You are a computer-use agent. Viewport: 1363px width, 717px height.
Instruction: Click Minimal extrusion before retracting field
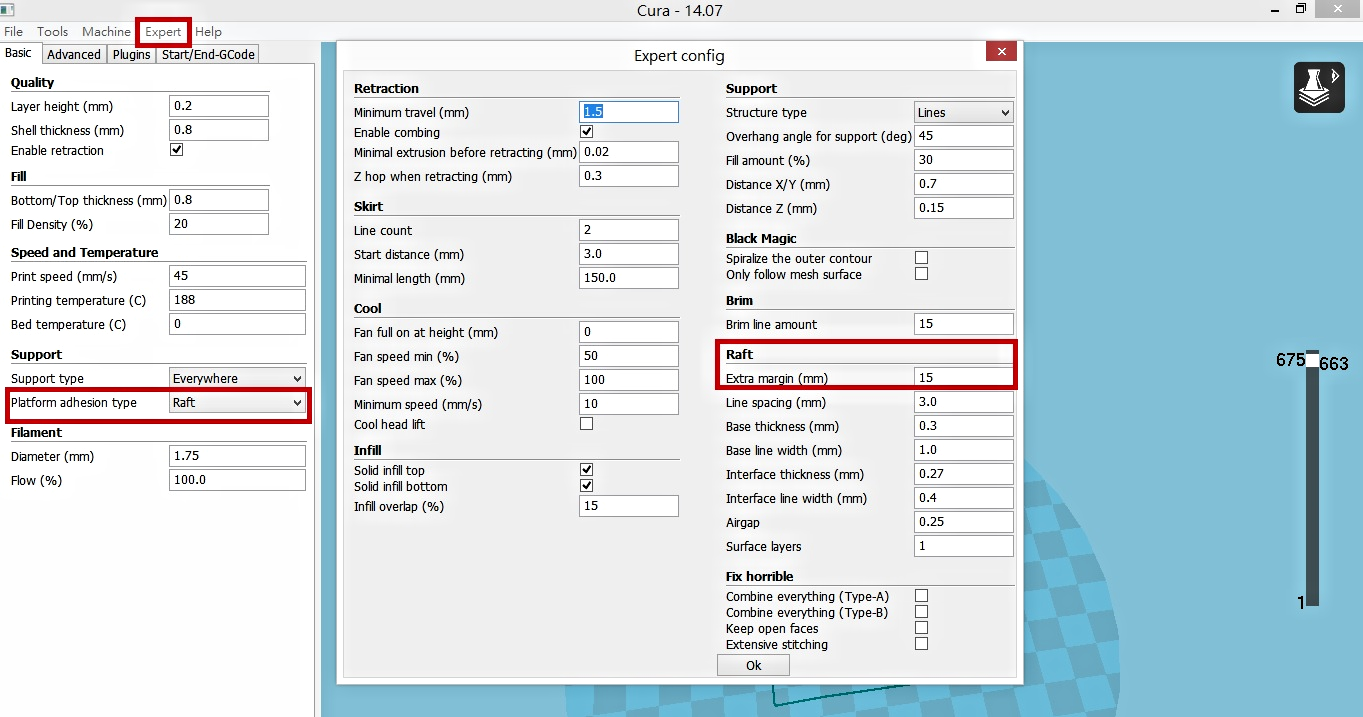point(629,152)
